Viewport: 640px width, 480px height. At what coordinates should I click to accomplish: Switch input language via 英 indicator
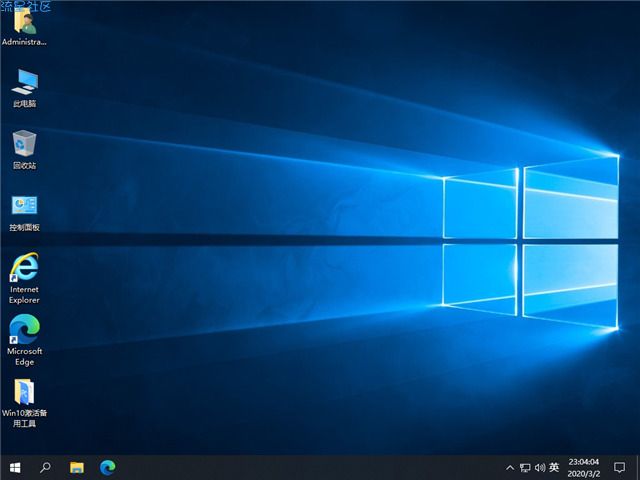pyautogui.click(x=554, y=467)
